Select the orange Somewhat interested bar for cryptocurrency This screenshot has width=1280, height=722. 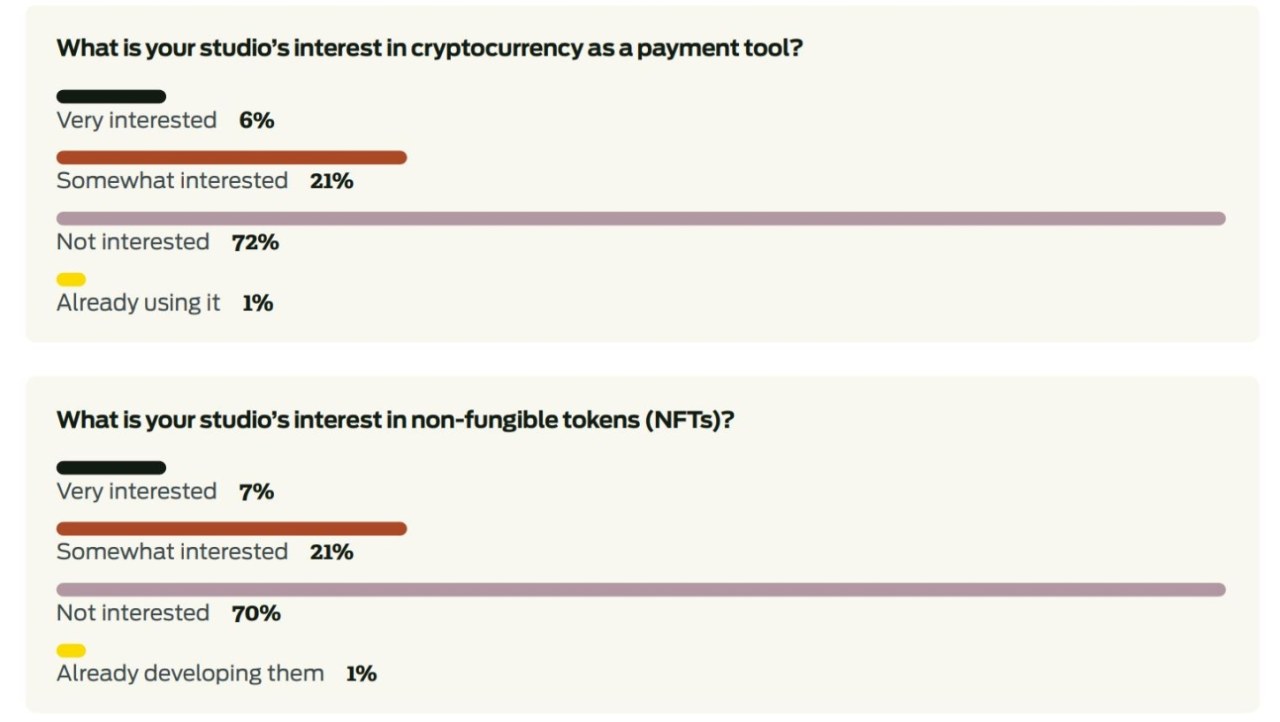(231, 157)
